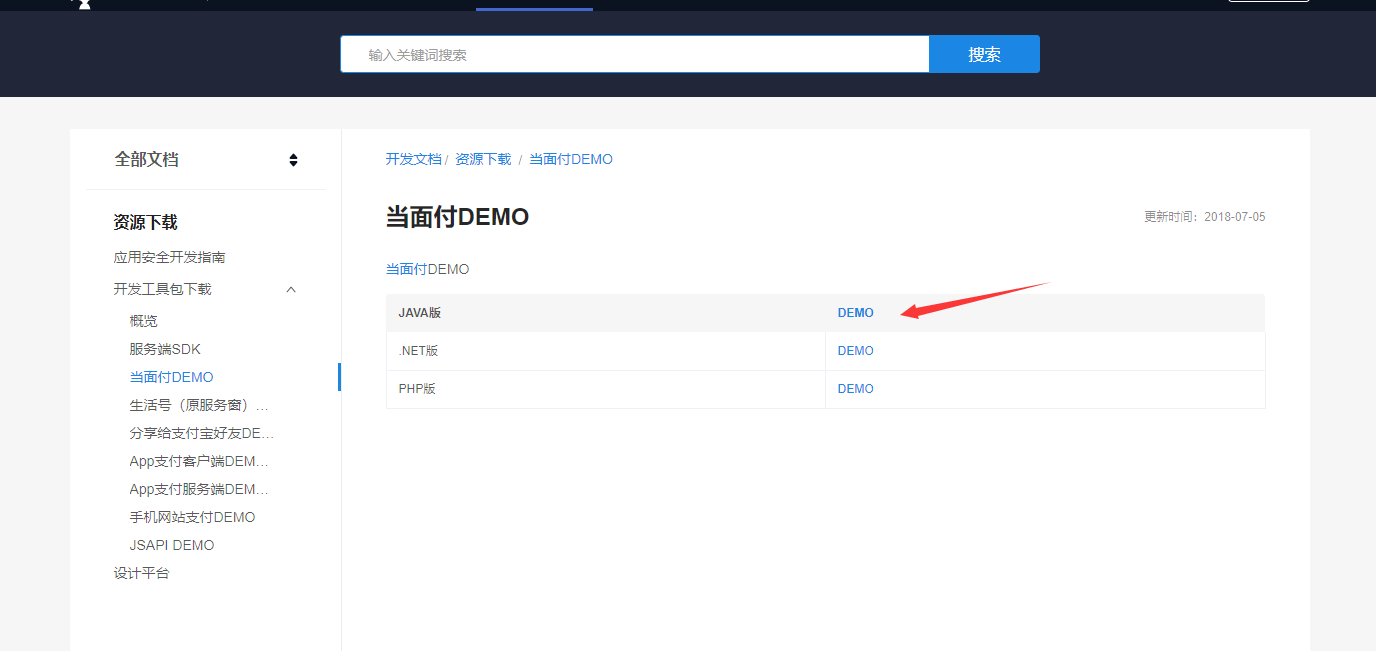Open JSAPI DEMO sidebar entry
The image size is (1376, 651).
pyautogui.click(x=171, y=545)
